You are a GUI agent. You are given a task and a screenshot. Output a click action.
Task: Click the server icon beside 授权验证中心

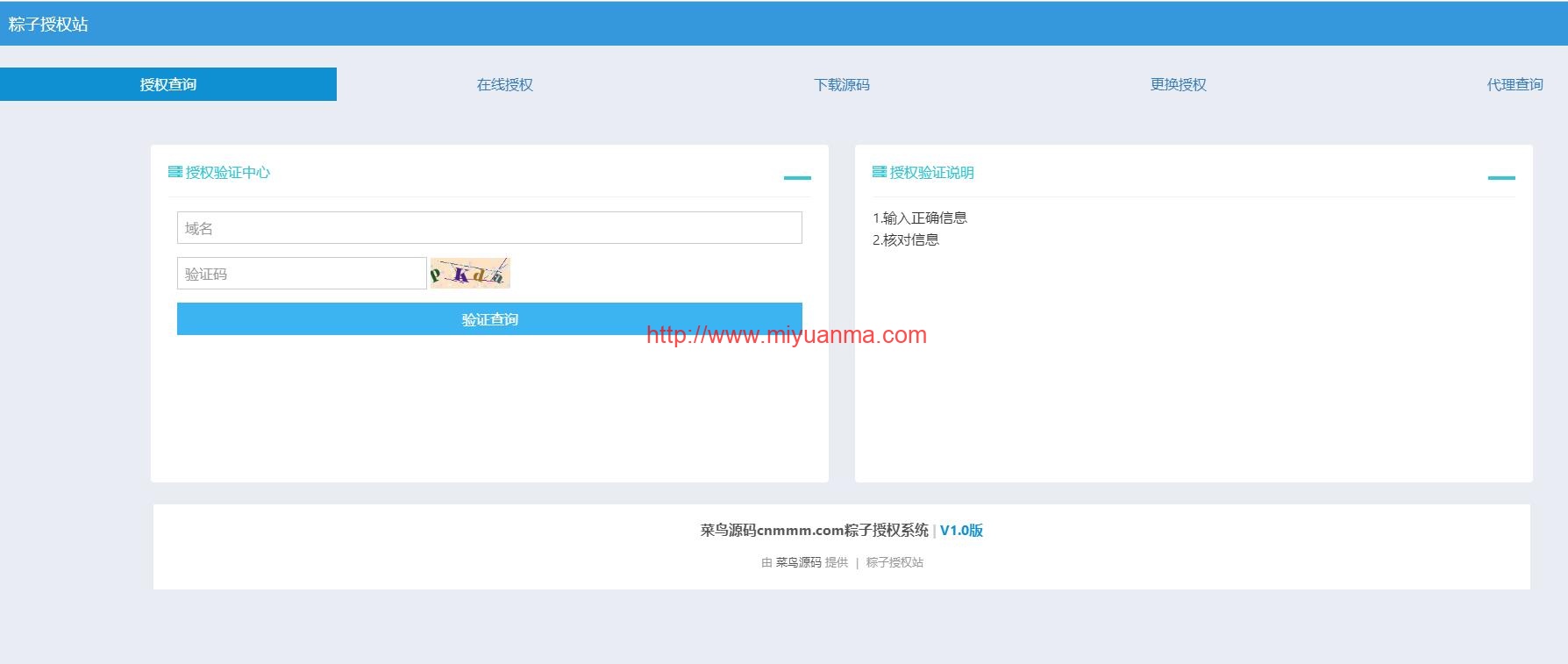pos(175,172)
